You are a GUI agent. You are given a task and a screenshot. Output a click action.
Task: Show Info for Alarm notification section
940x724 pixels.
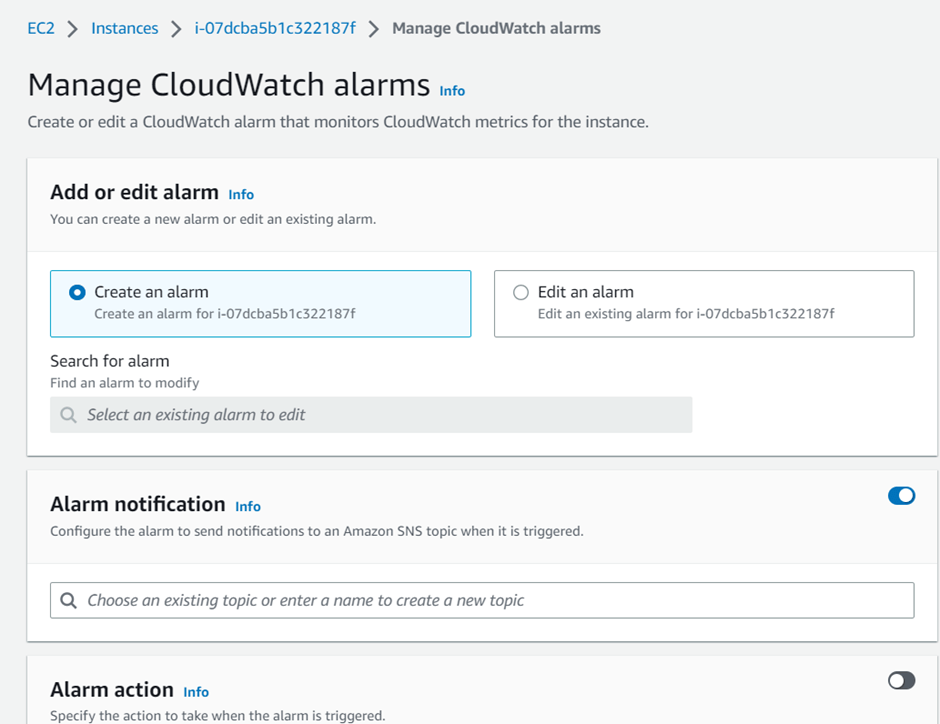click(x=248, y=507)
